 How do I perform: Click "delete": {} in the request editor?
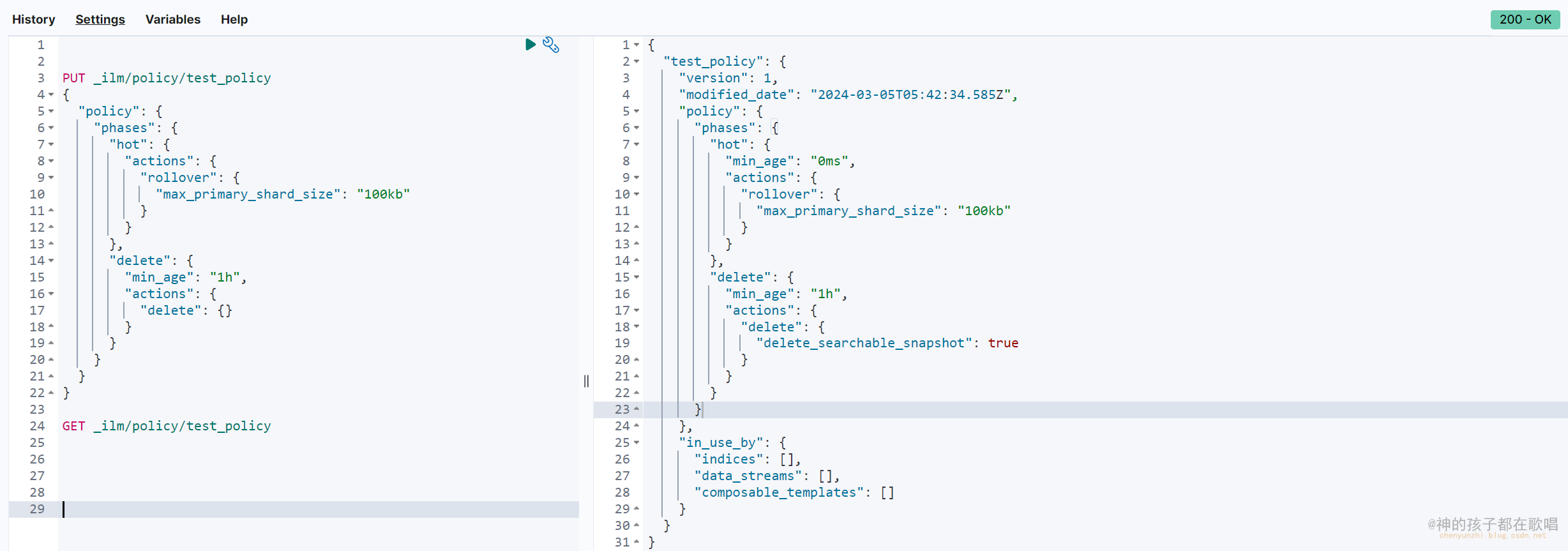tap(186, 310)
